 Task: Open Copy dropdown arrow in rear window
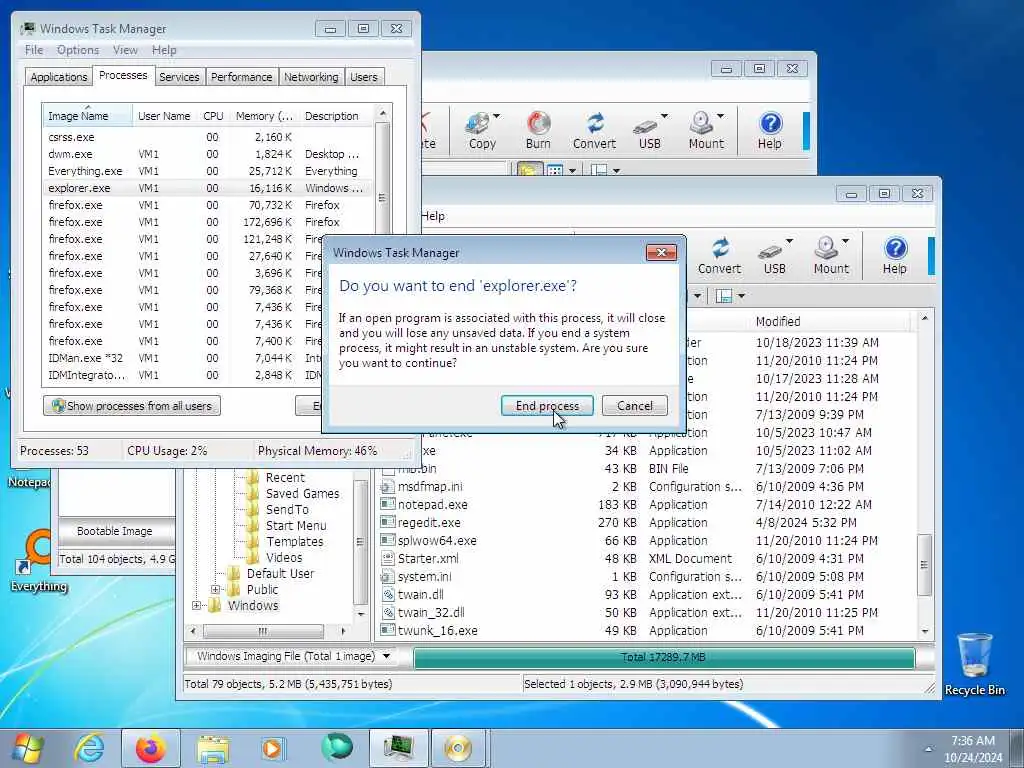click(497, 116)
